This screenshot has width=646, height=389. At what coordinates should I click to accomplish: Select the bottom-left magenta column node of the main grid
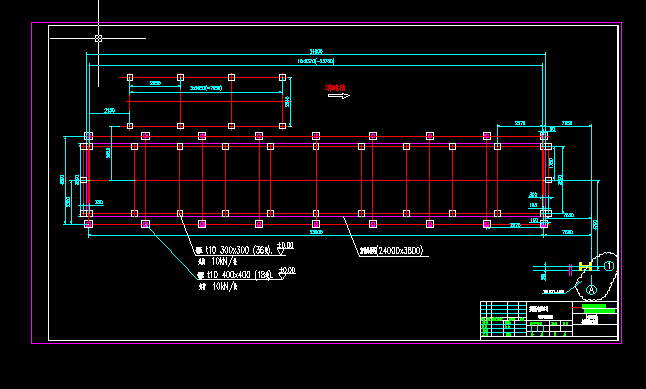point(88,224)
